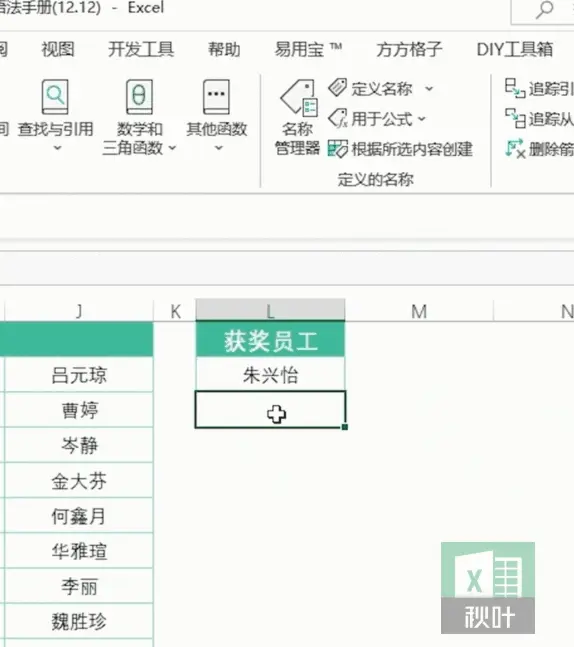Click the empty selected cell below 朱兴怡
Viewport: 574px width, 647px height.
click(x=270, y=409)
